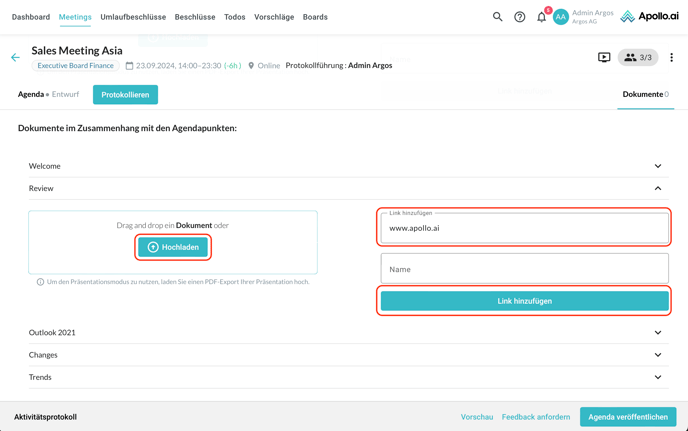Viewport: 688px width, 431px height.
Task: Show the 3/3 participants list
Action: [x=638, y=58]
